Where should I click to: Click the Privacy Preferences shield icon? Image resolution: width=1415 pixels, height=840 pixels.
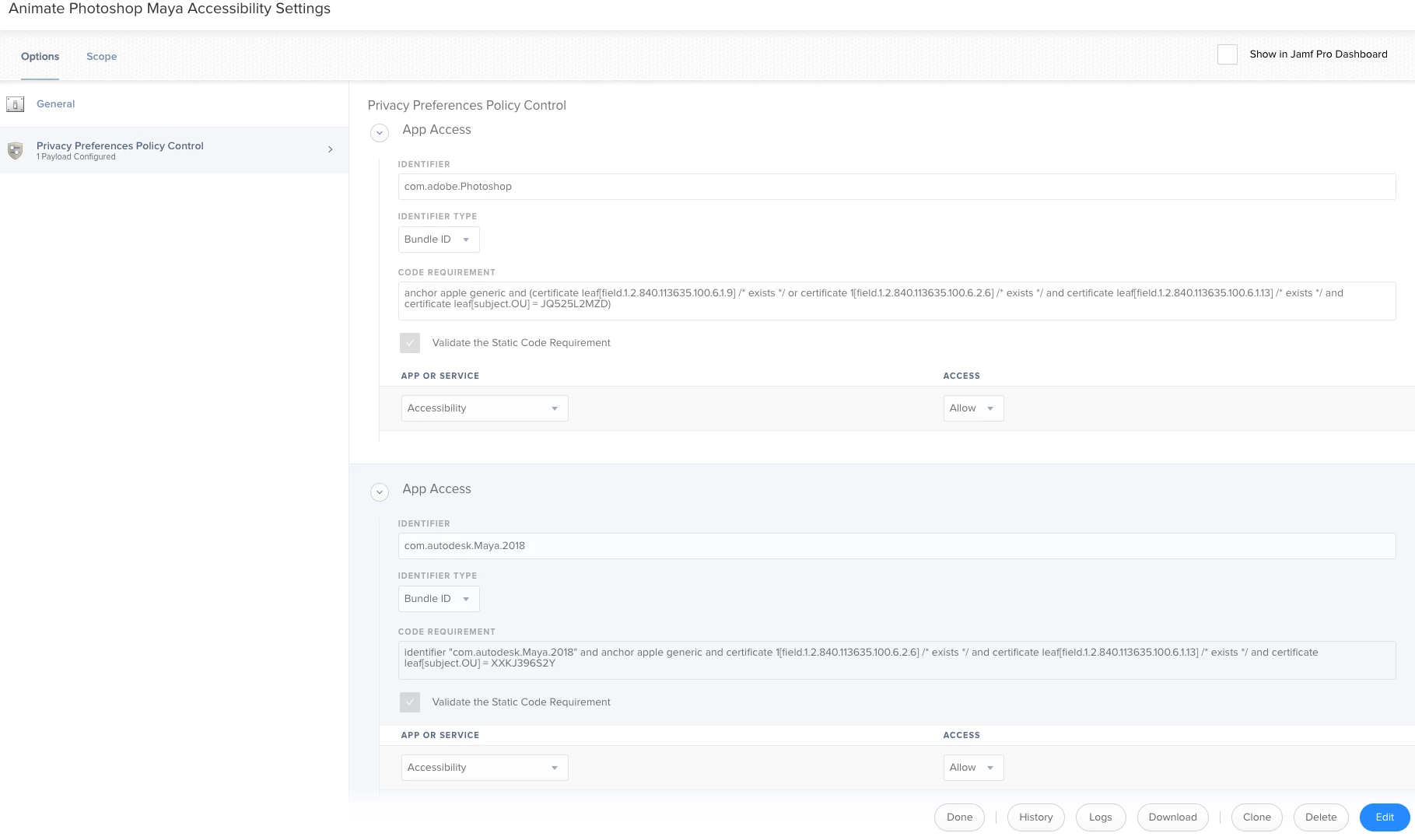pyautogui.click(x=15, y=150)
